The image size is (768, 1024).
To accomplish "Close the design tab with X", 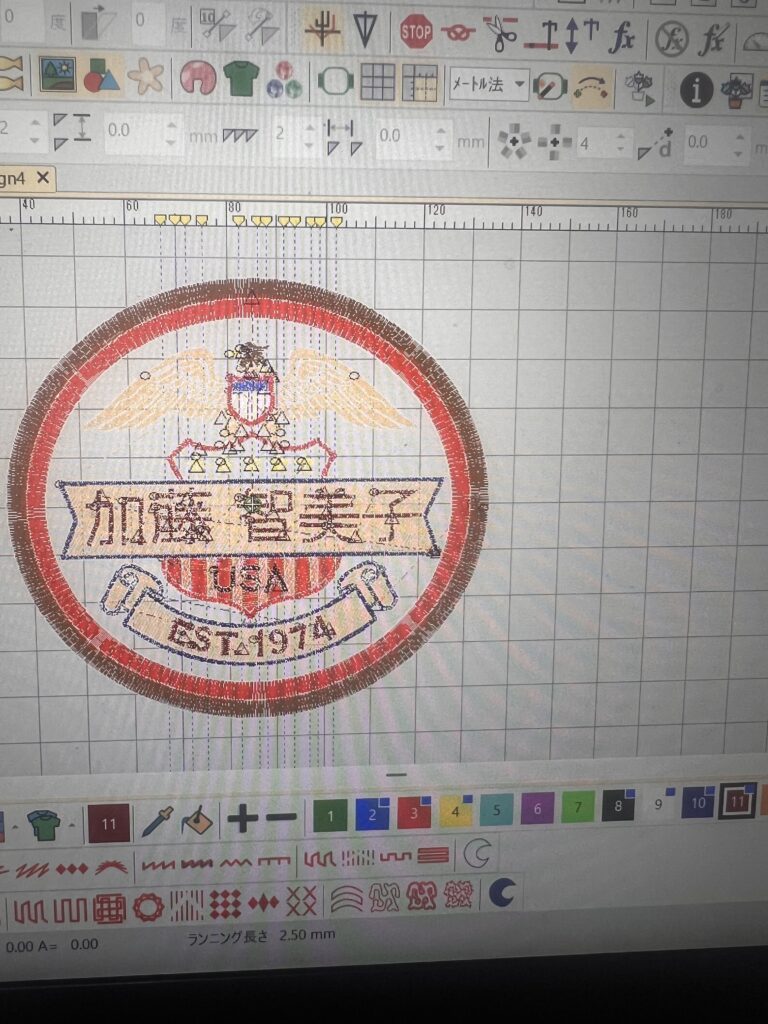I will [42, 177].
